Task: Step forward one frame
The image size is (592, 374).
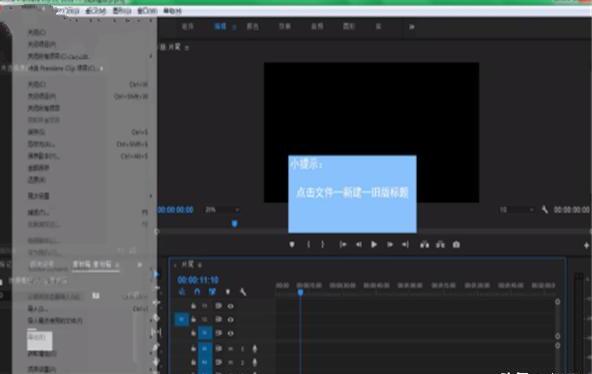Action: (x=390, y=245)
